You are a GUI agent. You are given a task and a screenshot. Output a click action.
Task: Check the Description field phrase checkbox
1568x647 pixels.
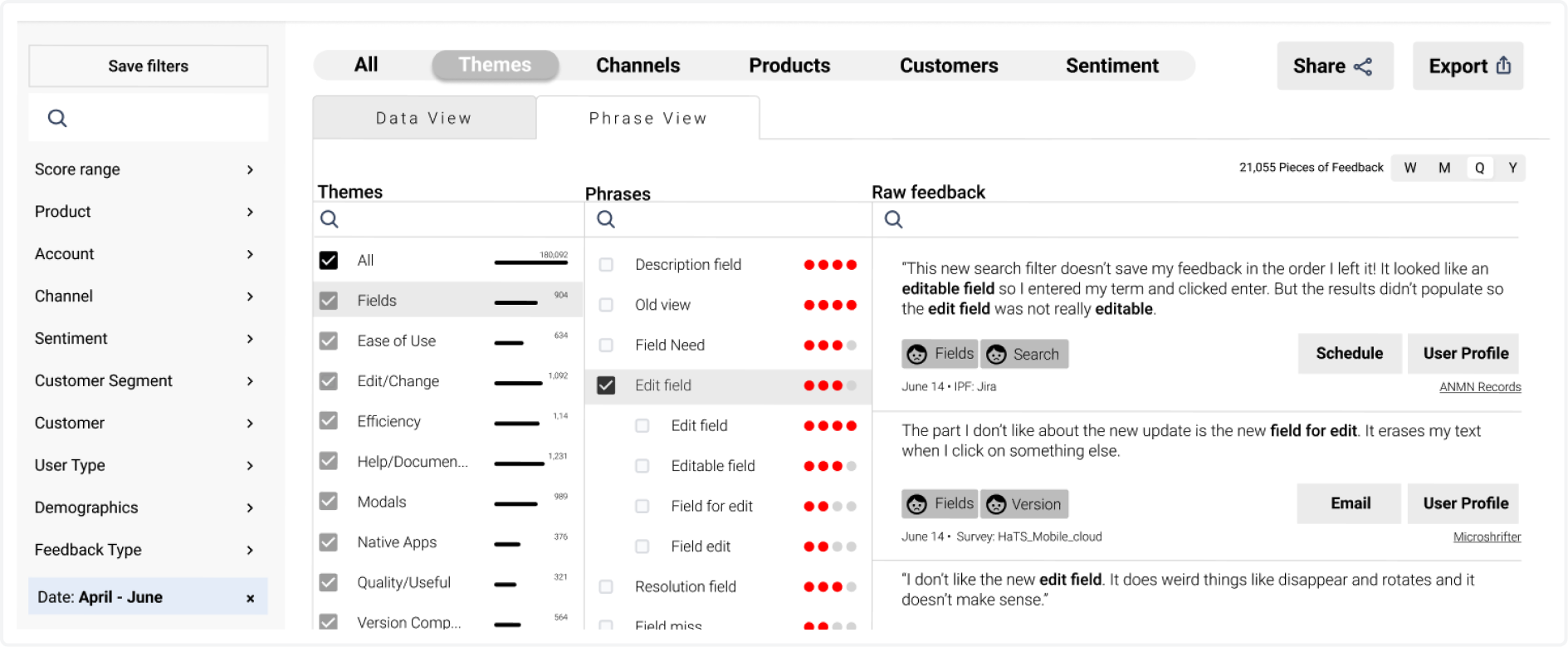click(x=606, y=265)
